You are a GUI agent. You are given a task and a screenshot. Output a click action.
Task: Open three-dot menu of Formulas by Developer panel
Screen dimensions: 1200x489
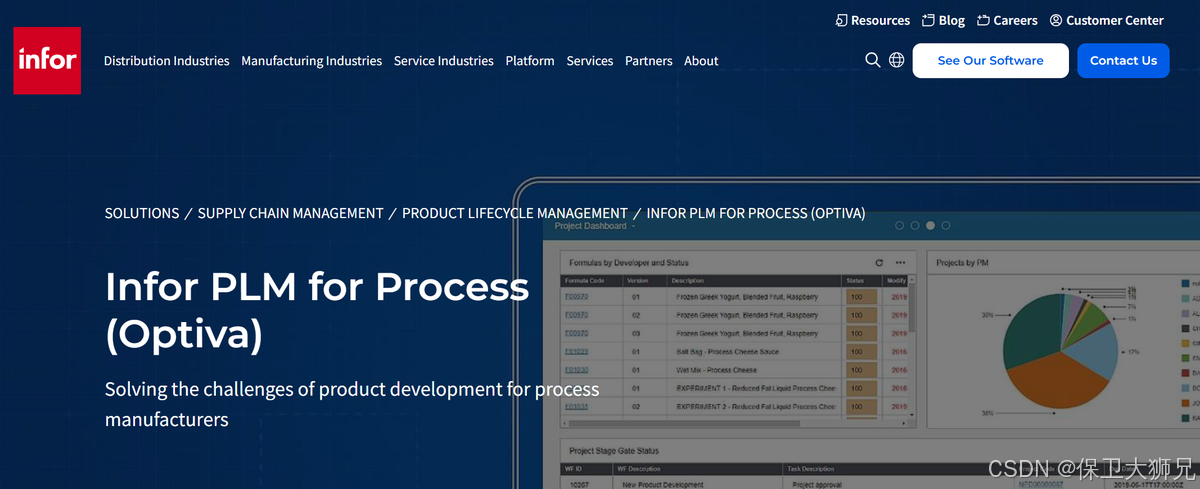pyautogui.click(x=900, y=262)
